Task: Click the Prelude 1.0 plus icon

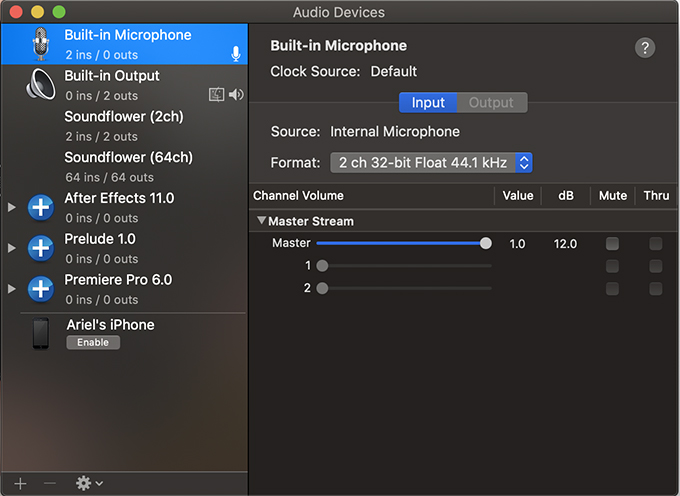Action: click(41, 248)
